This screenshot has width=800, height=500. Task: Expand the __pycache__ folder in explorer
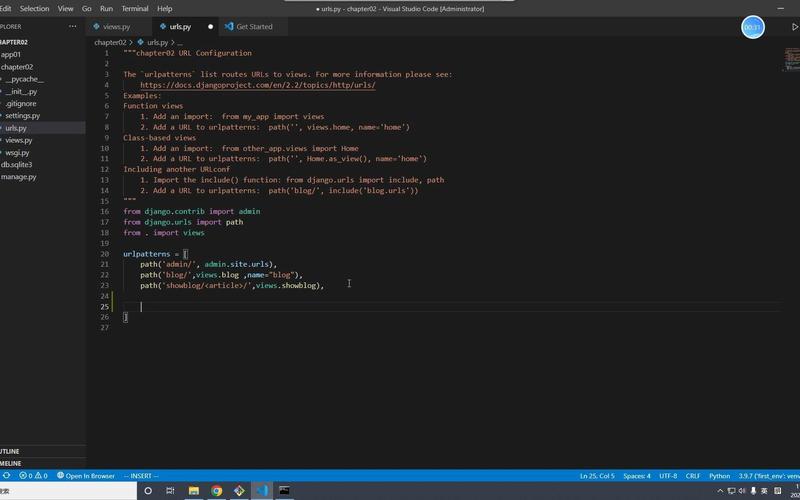point(24,79)
